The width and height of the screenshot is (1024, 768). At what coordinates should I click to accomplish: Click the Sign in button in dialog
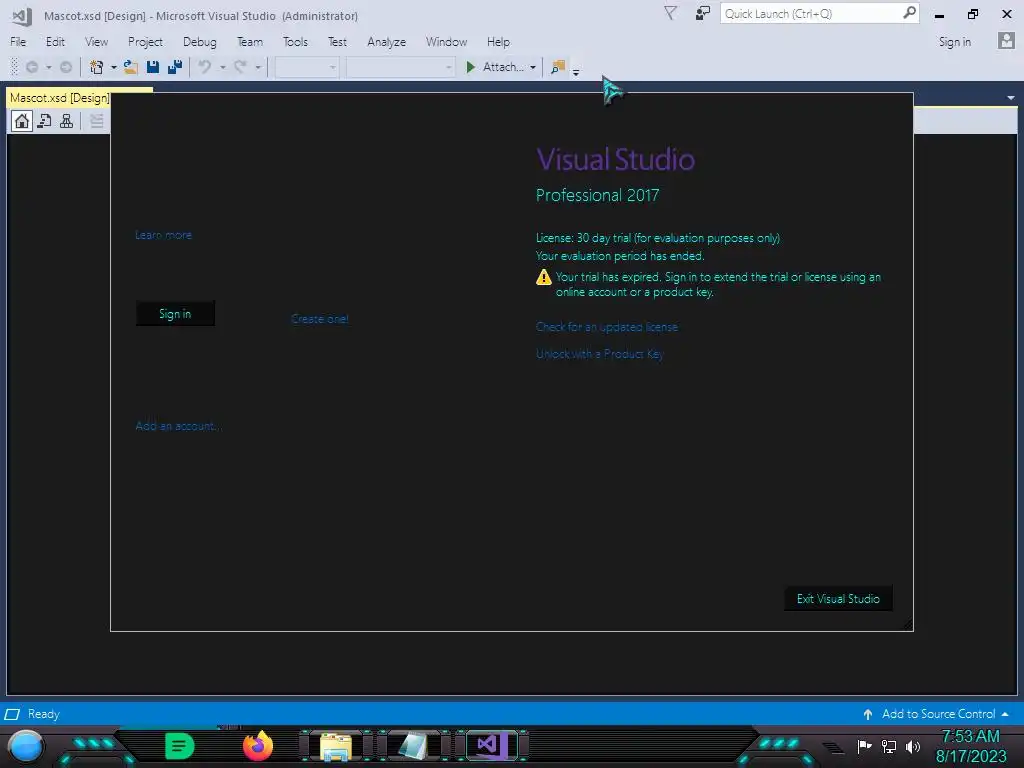pos(175,313)
